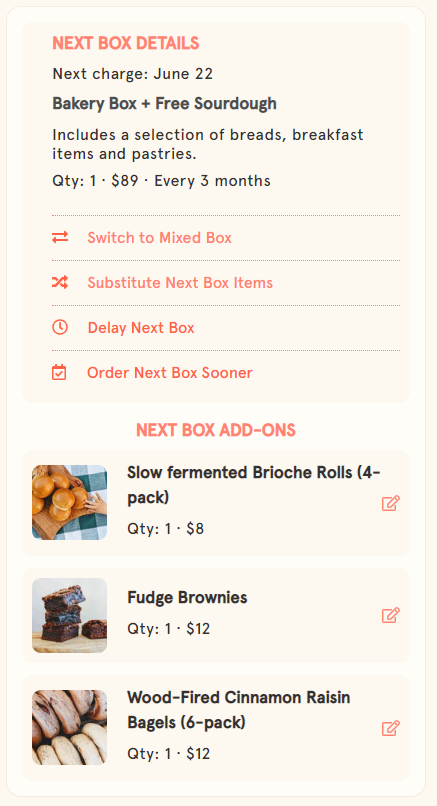This screenshot has width=437, height=806.
Task: Edit the Cinnamon Raisin Bagels add-on
Action: point(391,728)
